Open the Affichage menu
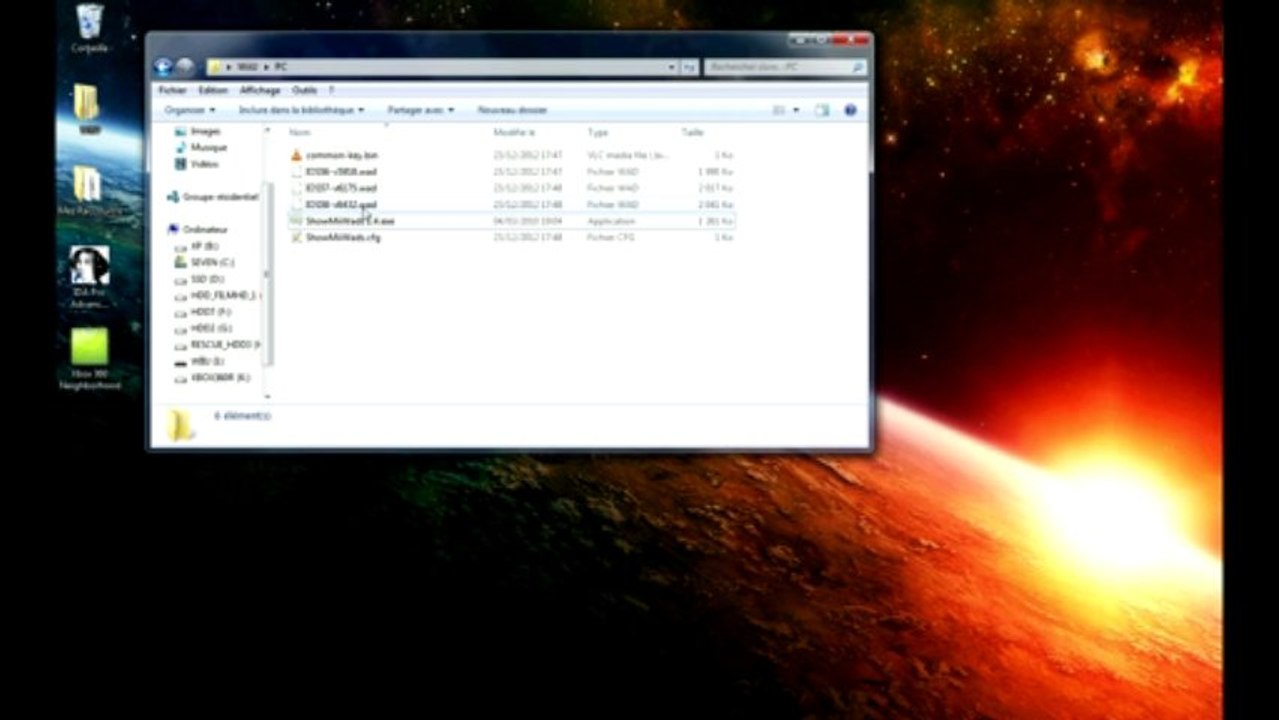1279x720 pixels. [x=259, y=90]
